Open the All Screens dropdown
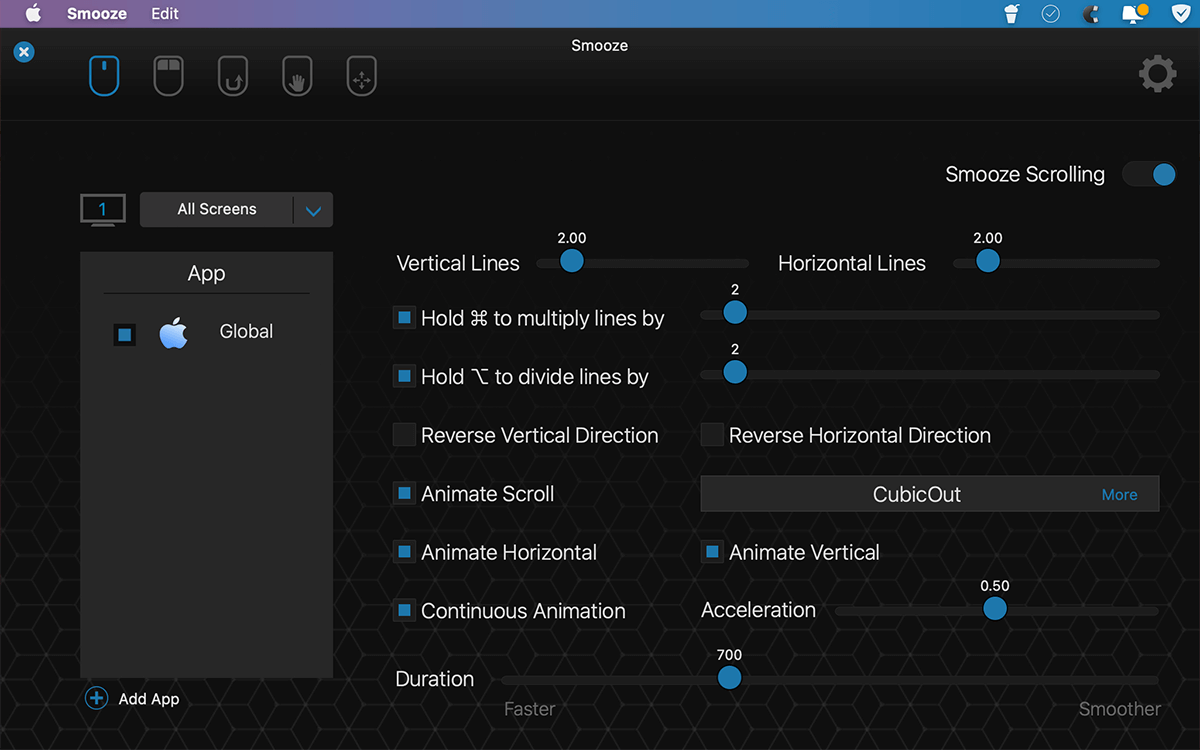 (236, 210)
